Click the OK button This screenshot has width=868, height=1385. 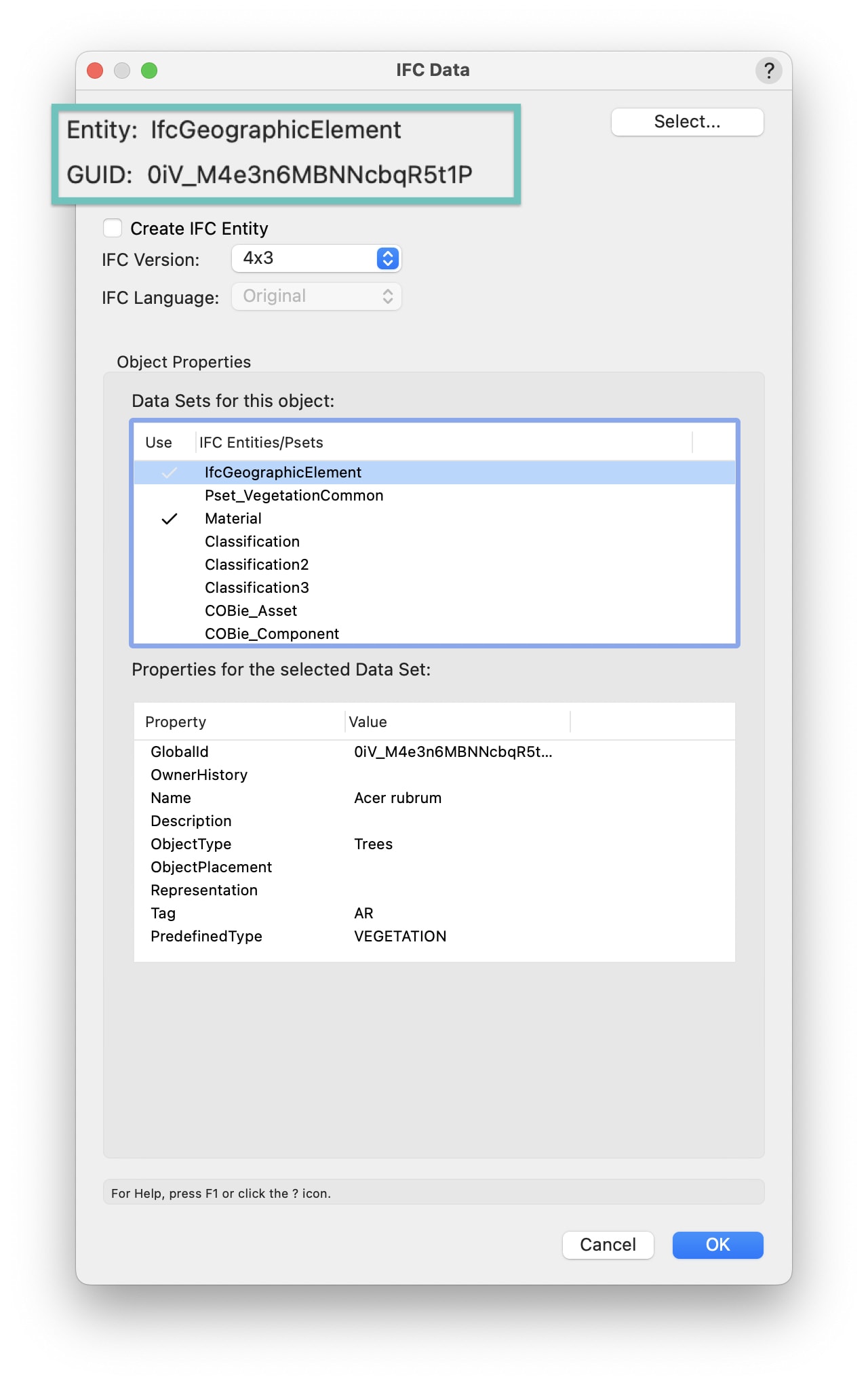click(717, 1245)
